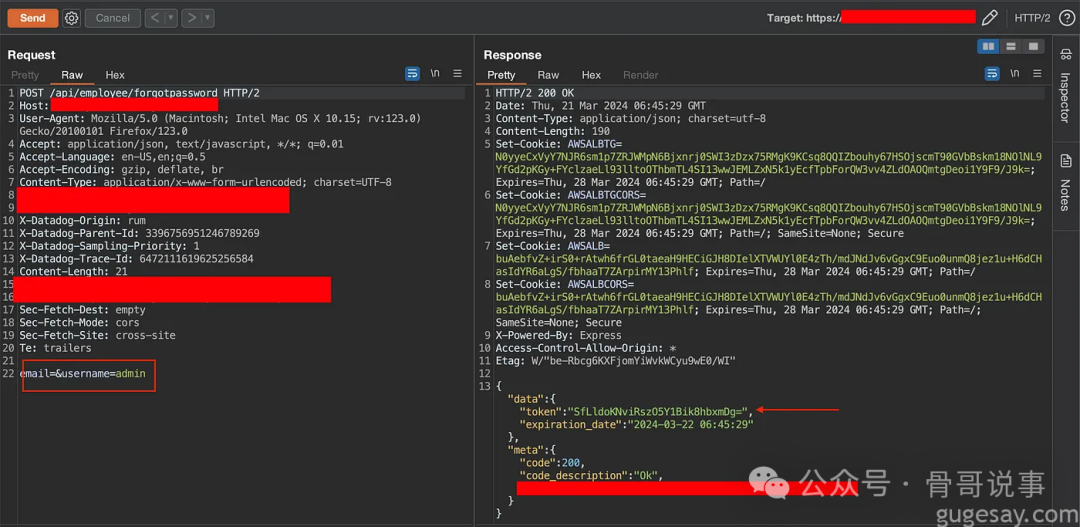1080x527 pixels.
Task: Choose the combined tabbed layout icon
Action: (x=1033, y=46)
